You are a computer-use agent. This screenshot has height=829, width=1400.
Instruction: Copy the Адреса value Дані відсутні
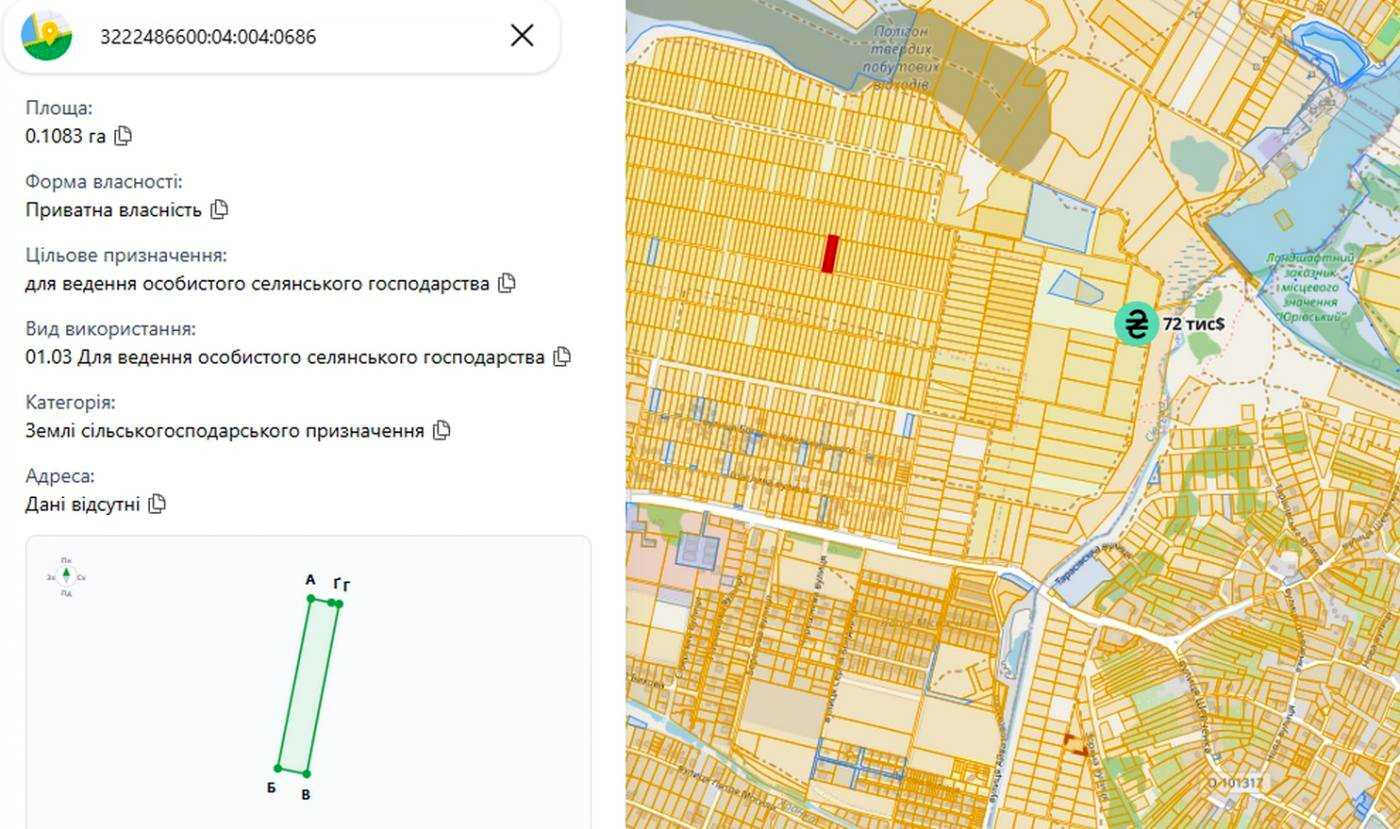click(x=157, y=504)
